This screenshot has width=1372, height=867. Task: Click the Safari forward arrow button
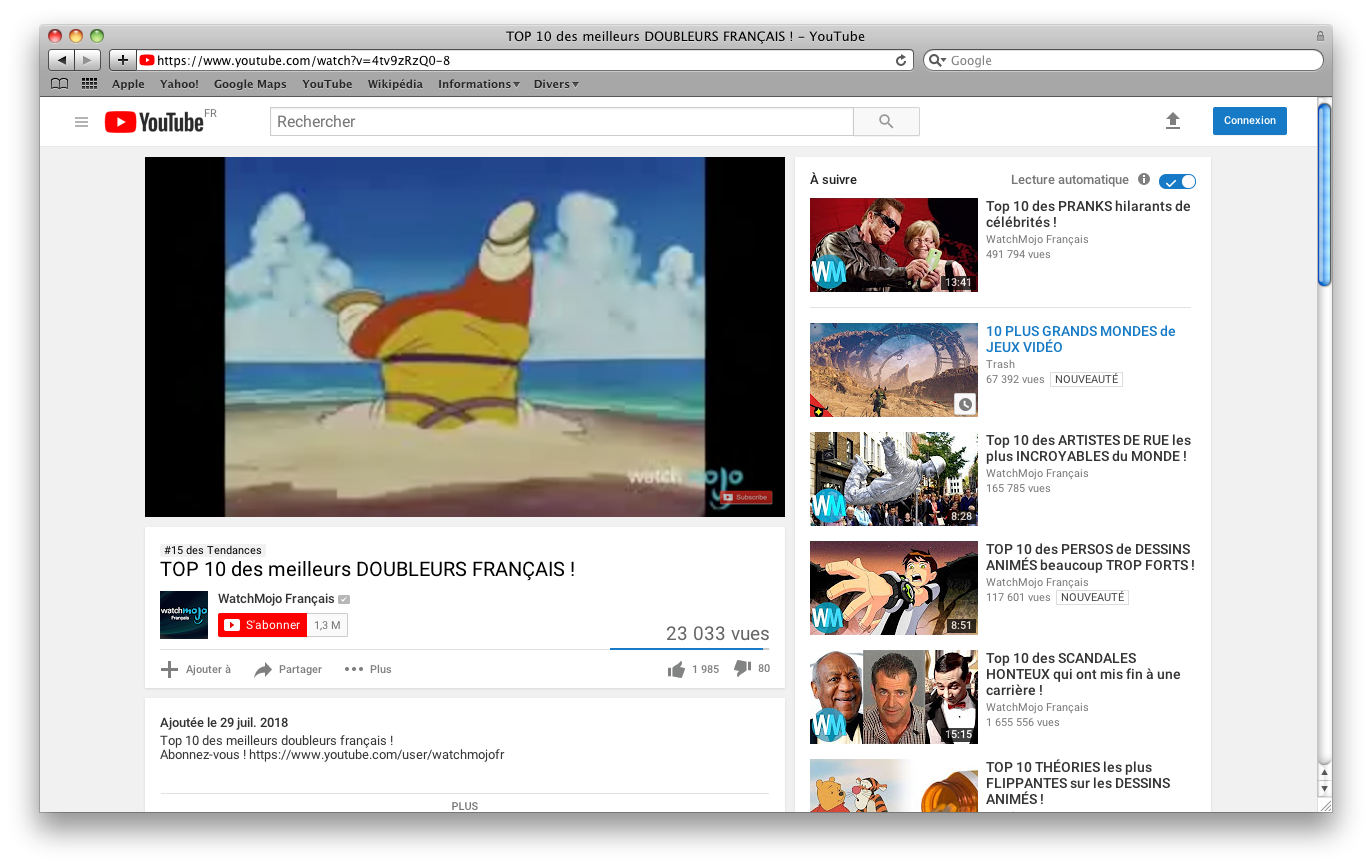coord(88,60)
